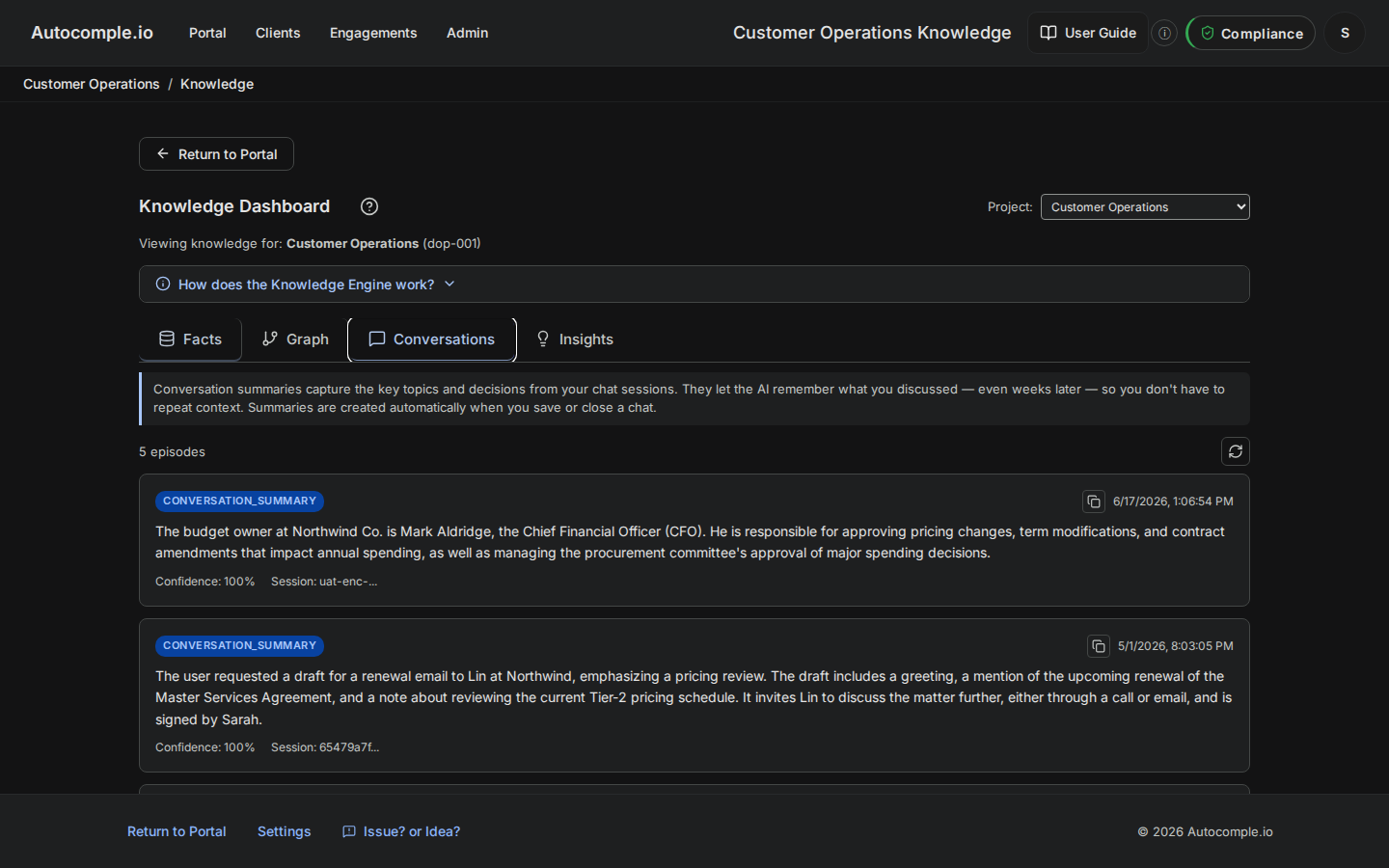The width and height of the screenshot is (1389, 868).
Task: Open the Compliance shield button
Action: (1251, 33)
